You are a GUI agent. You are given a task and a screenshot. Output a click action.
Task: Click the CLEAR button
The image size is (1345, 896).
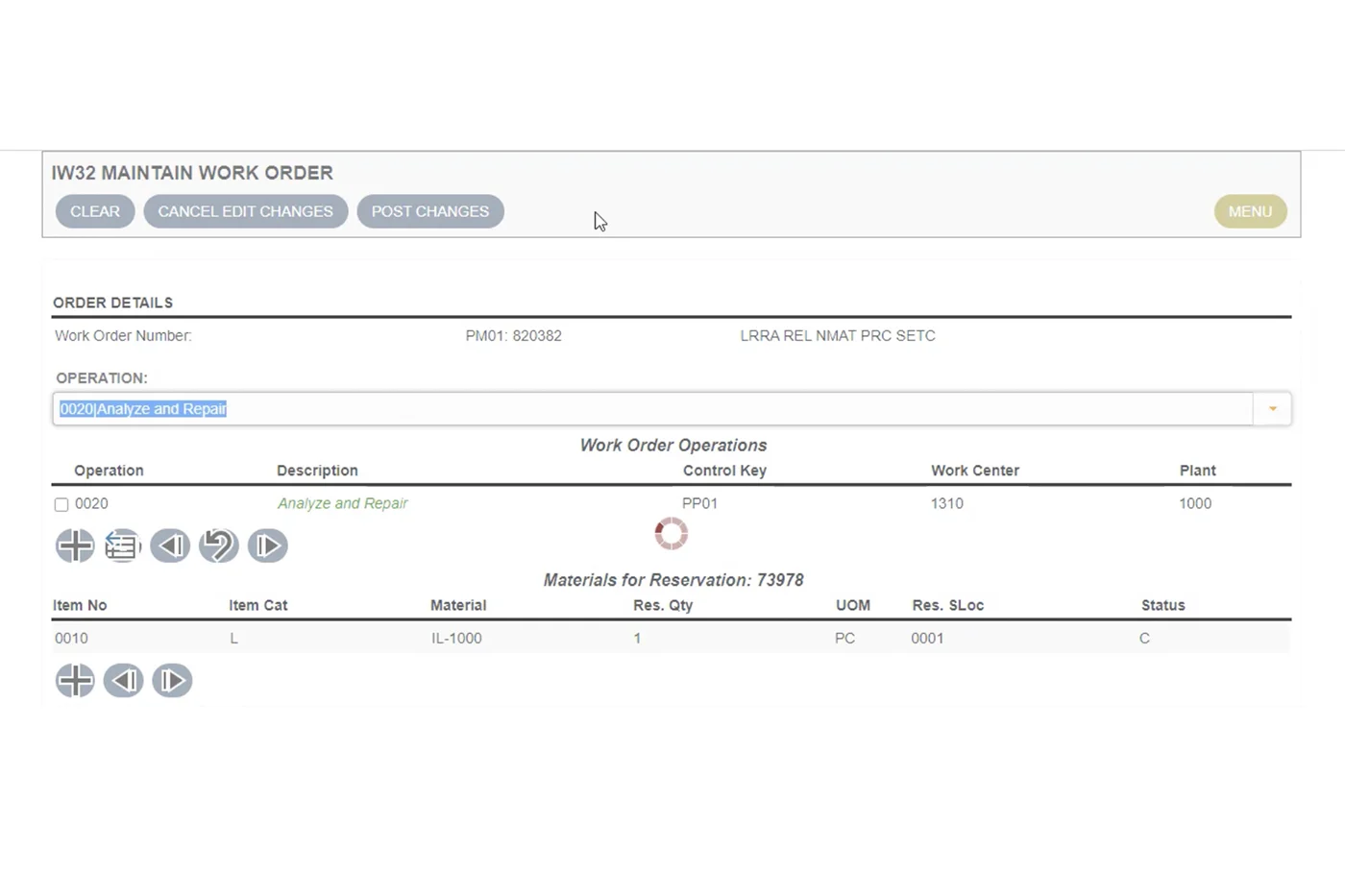[95, 211]
